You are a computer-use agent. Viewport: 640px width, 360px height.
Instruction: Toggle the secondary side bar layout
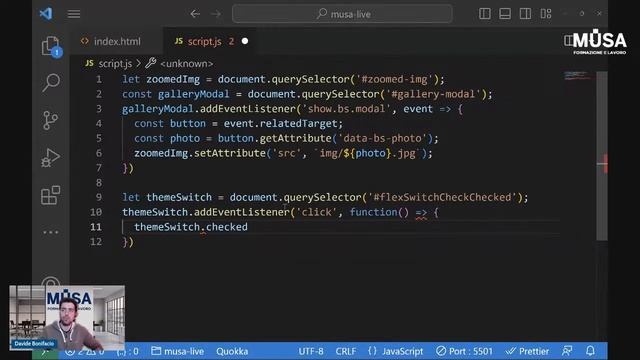[525, 14]
